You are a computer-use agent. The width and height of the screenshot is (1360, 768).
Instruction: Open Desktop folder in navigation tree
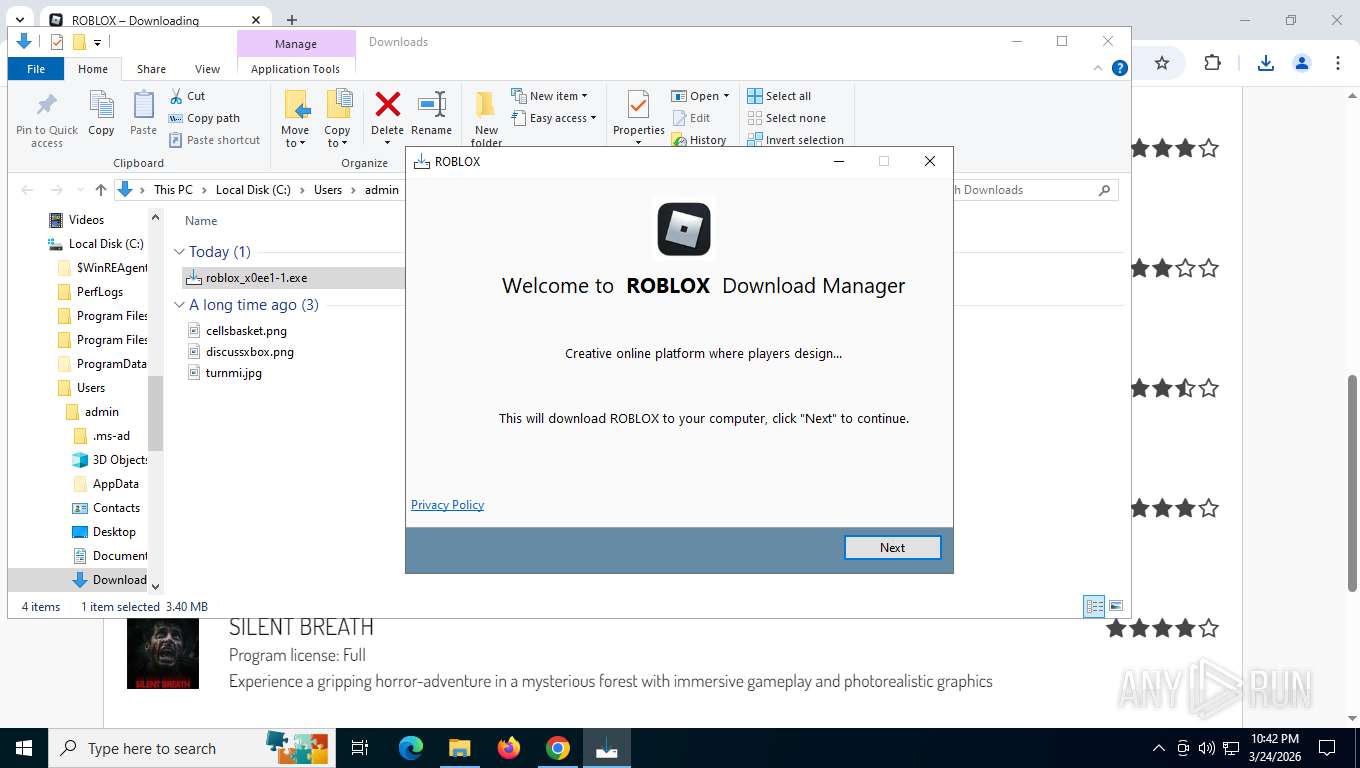pyautogui.click(x=114, y=532)
